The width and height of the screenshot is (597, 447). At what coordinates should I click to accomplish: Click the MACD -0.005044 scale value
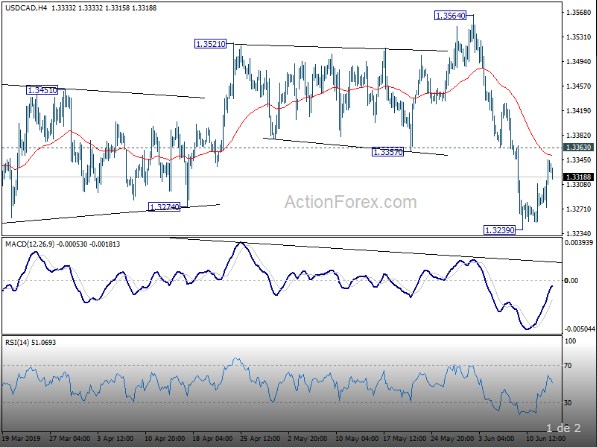(x=579, y=329)
